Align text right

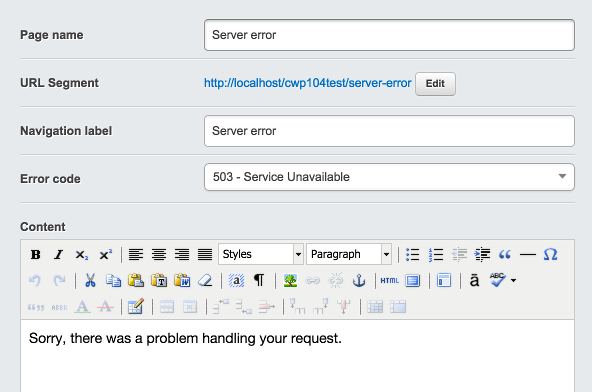point(182,255)
